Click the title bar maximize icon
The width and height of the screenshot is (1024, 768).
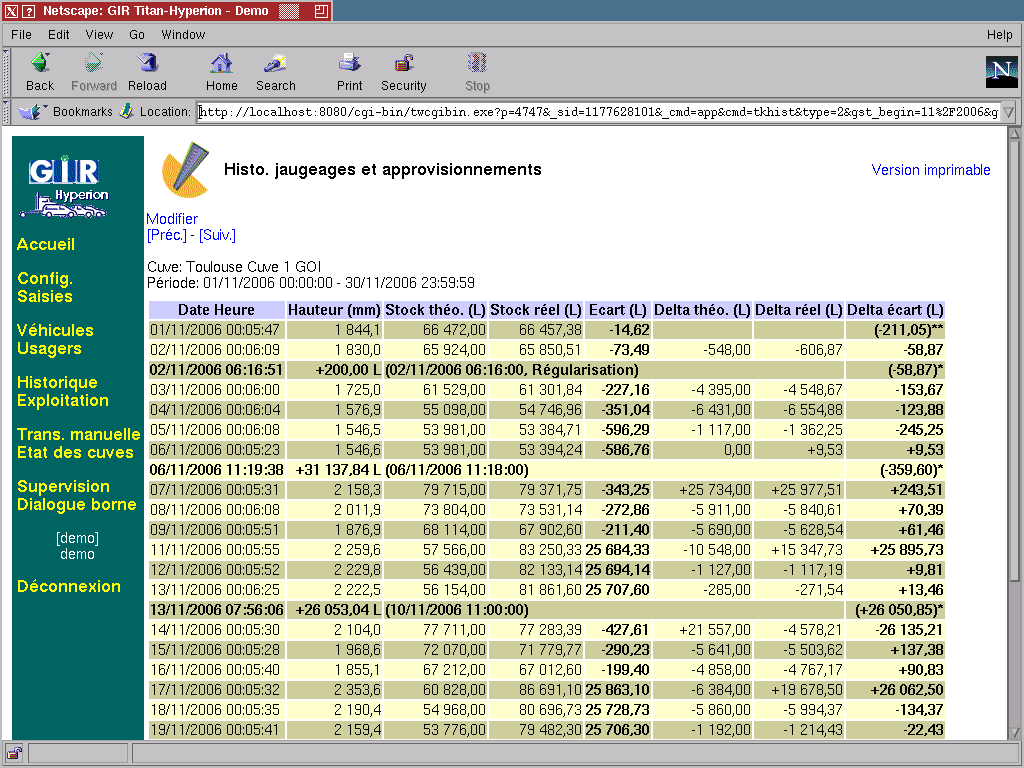[x=321, y=11]
